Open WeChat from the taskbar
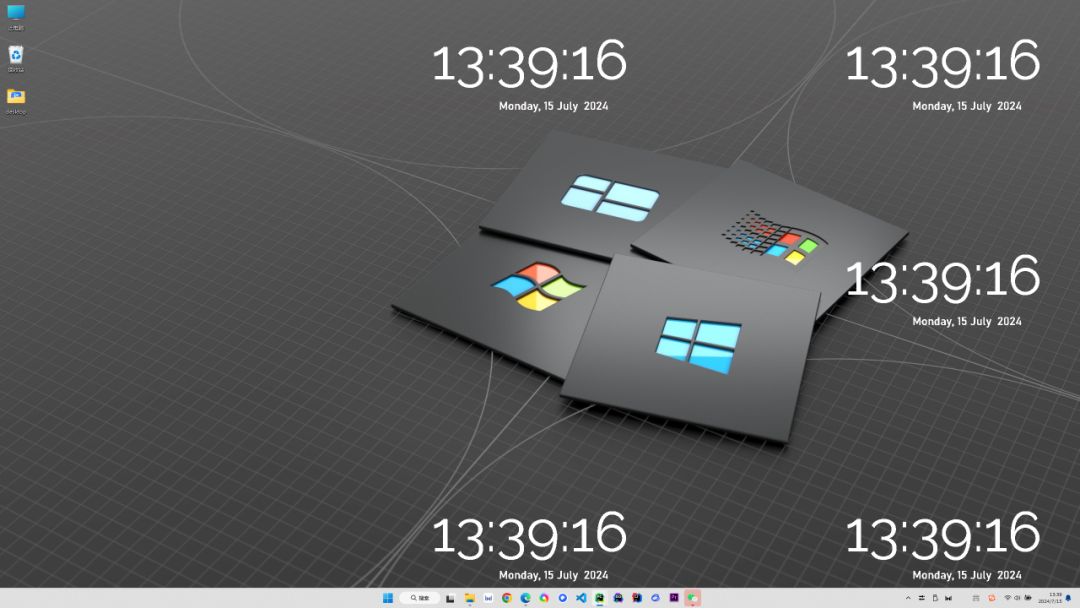1080x608 pixels. 692,598
